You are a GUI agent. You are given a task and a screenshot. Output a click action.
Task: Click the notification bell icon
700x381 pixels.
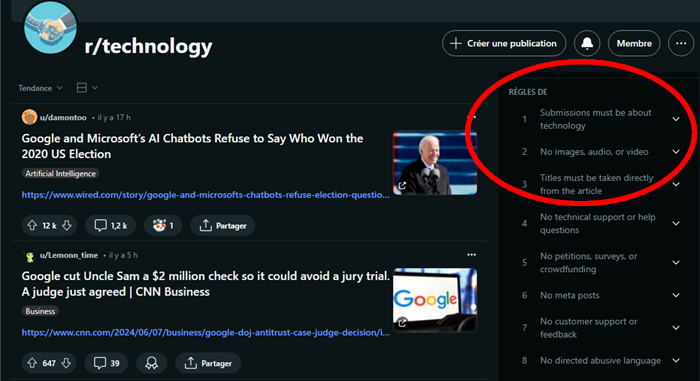click(587, 43)
